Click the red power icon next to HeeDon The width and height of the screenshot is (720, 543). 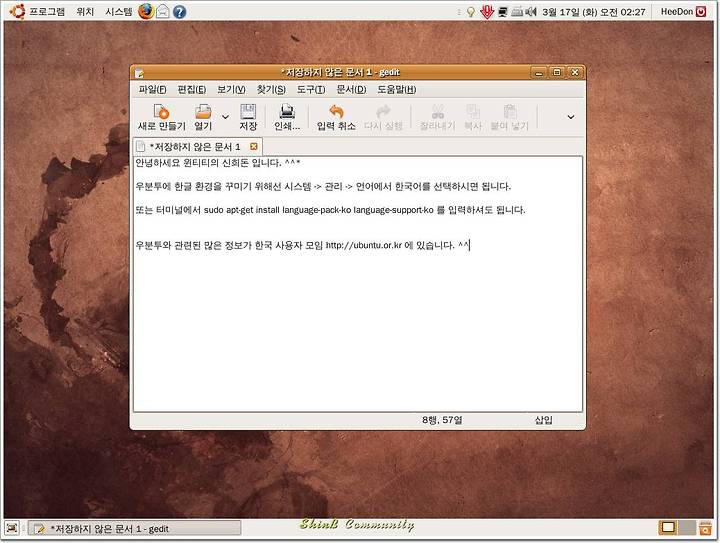[701, 12]
